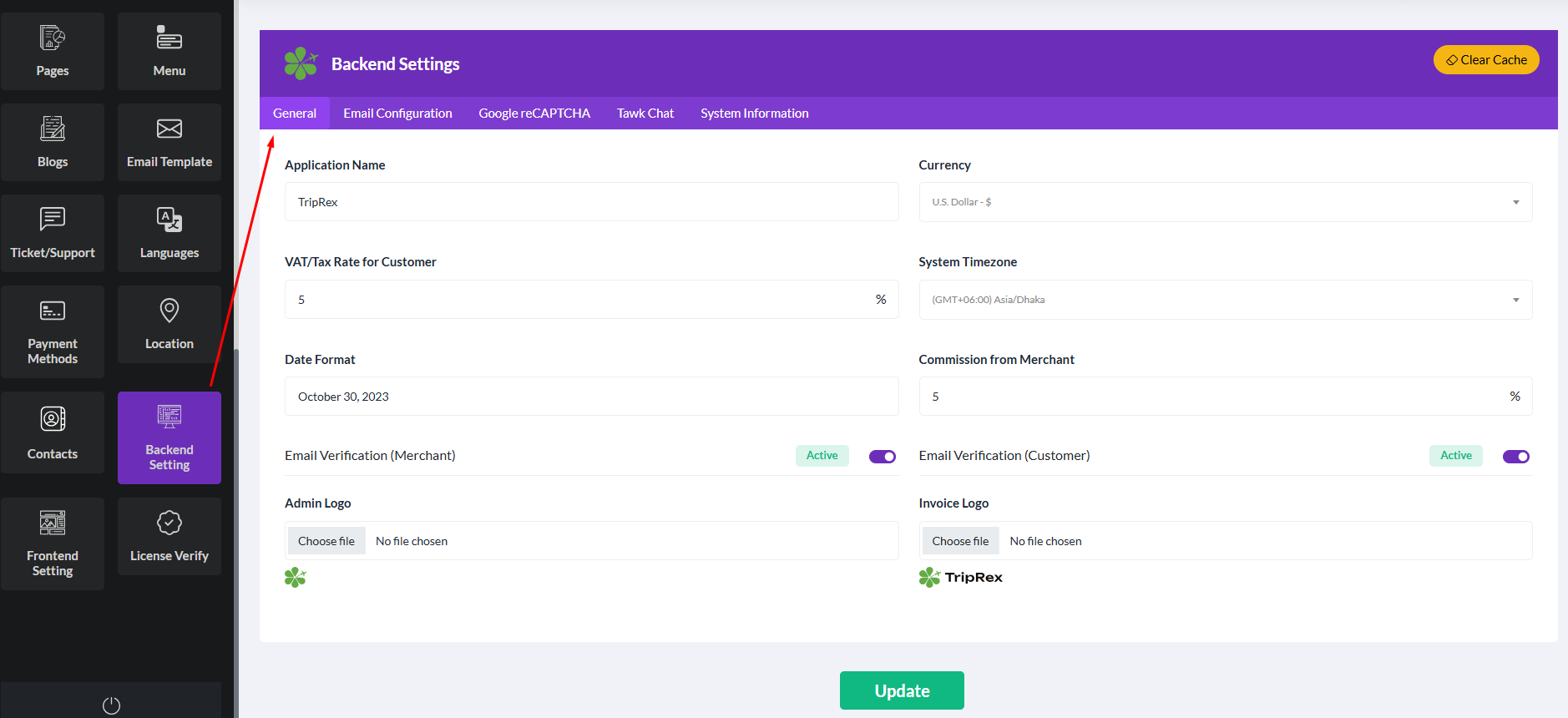Click the Active badge for Merchant verification
The height and width of the screenshot is (718, 1568).
pos(822,456)
